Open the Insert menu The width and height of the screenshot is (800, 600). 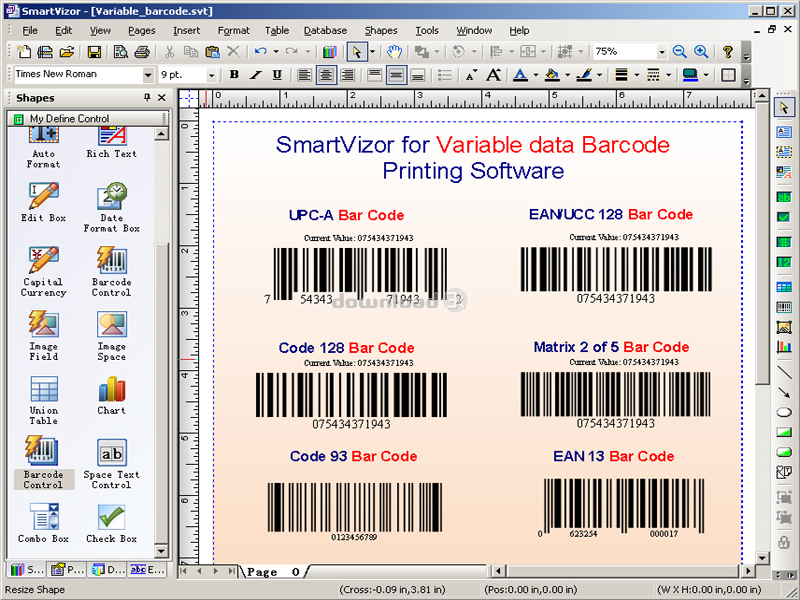point(186,31)
